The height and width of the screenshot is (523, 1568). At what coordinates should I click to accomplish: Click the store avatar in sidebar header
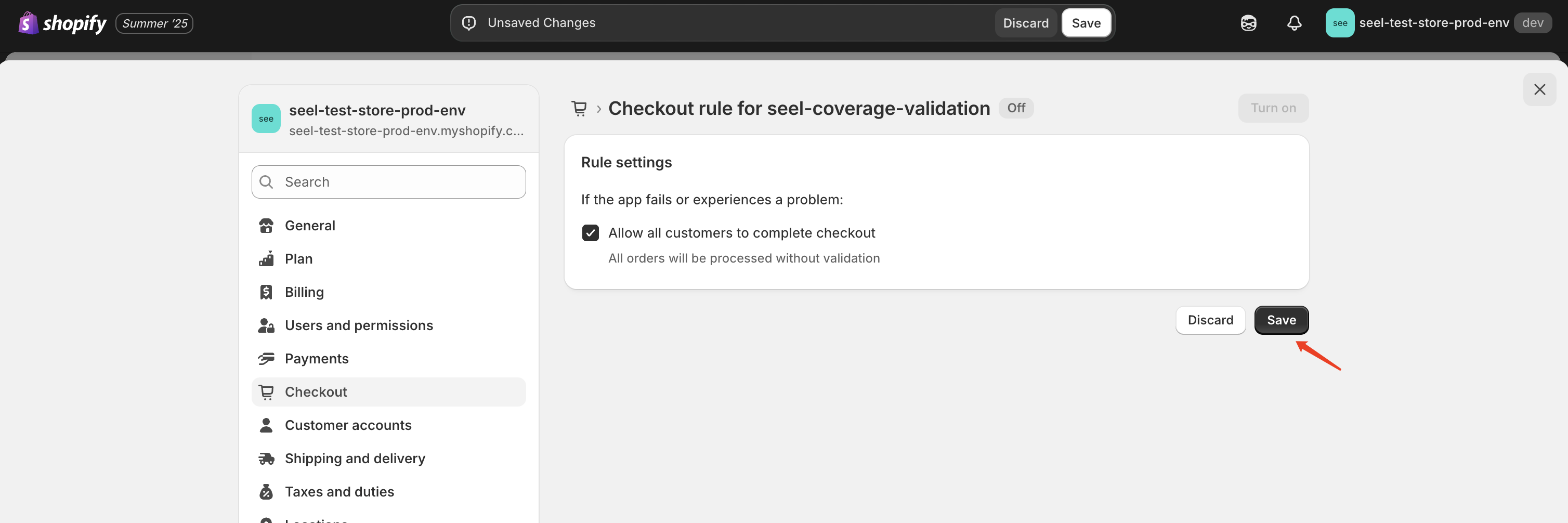[266, 119]
